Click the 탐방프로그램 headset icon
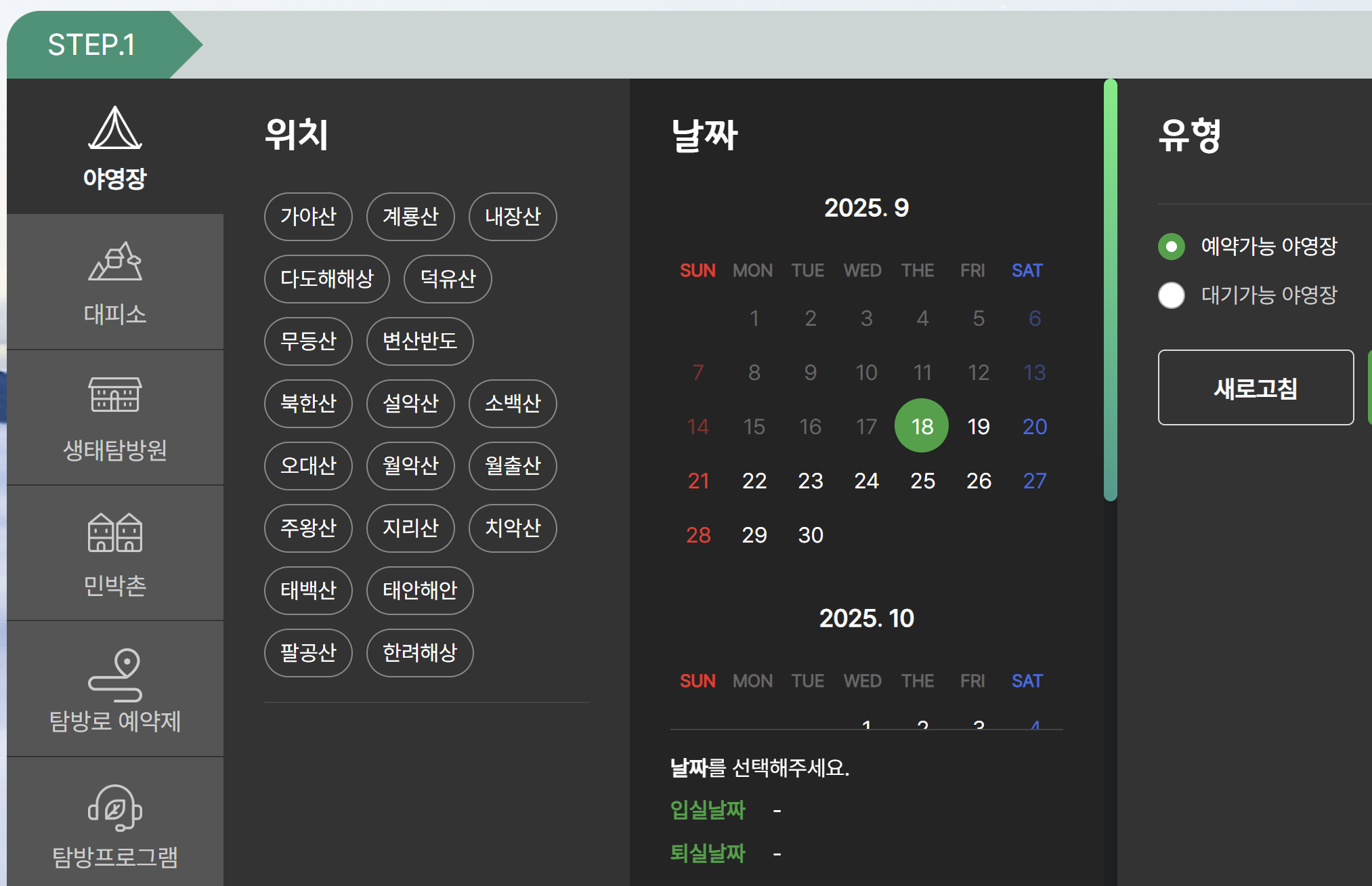 114,807
